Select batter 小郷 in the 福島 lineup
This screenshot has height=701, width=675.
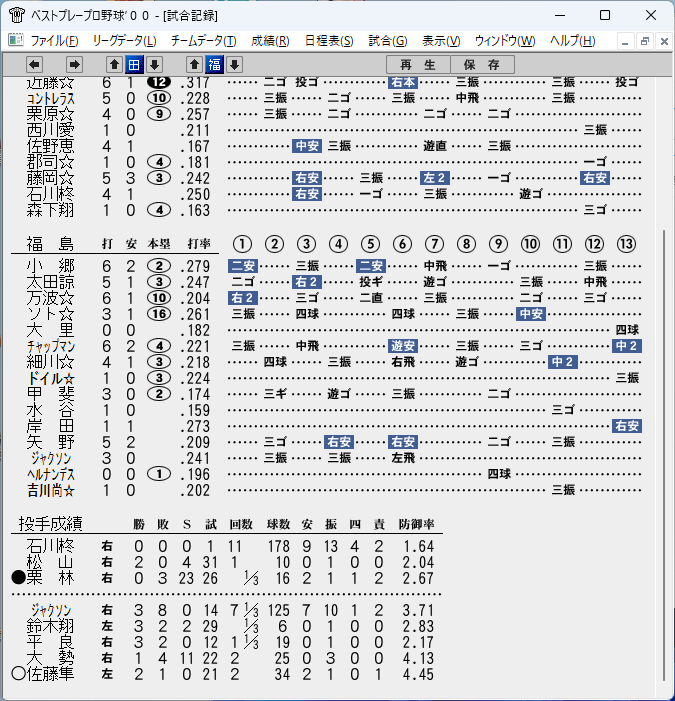point(50,266)
